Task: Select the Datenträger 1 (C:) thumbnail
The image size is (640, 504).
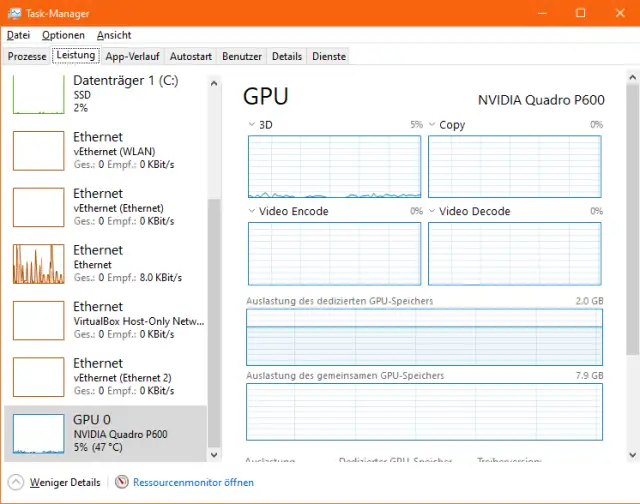Action: coord(38,95)
